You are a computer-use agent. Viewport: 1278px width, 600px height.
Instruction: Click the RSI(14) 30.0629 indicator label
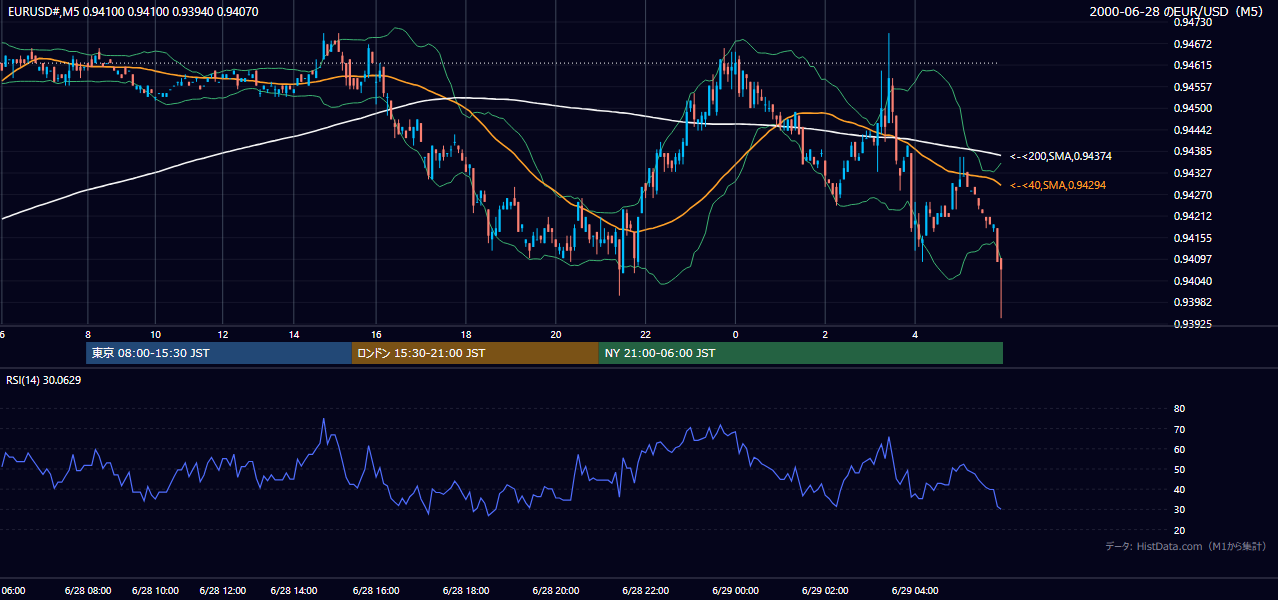coord(44,380)
